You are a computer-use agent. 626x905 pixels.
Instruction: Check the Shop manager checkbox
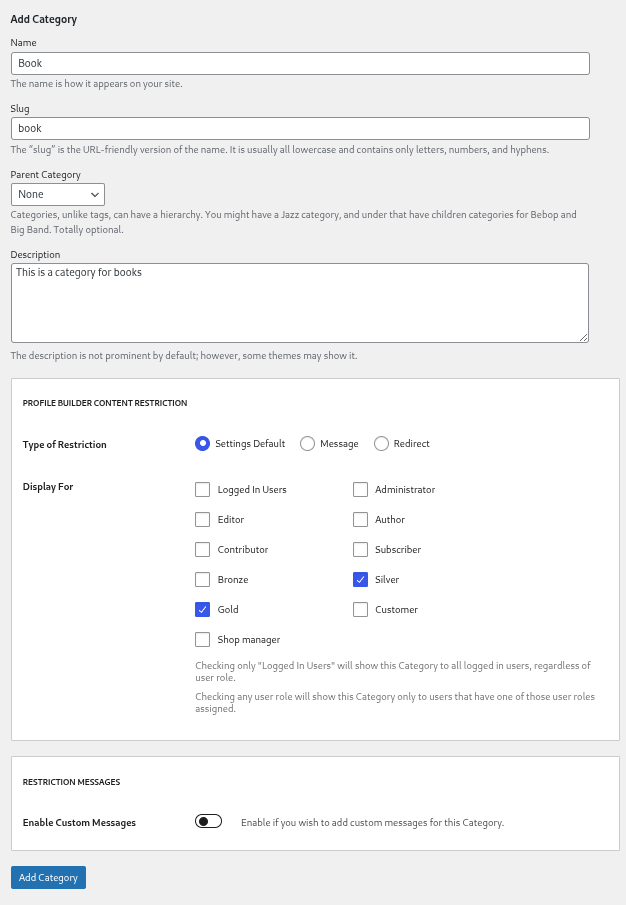point(202,639)
